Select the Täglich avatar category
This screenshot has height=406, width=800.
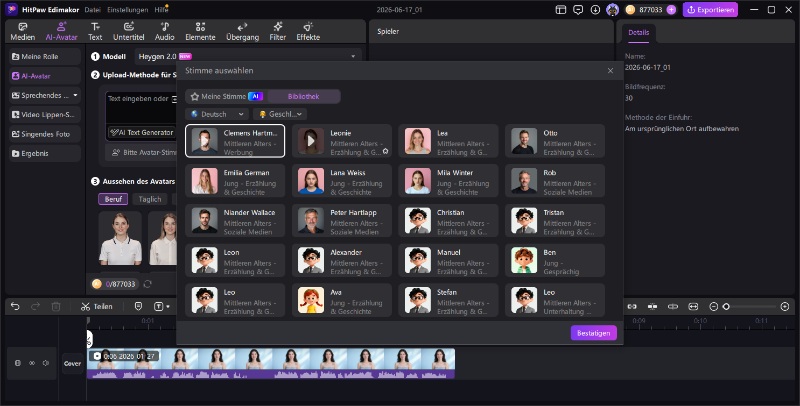[x=150, y=199]
